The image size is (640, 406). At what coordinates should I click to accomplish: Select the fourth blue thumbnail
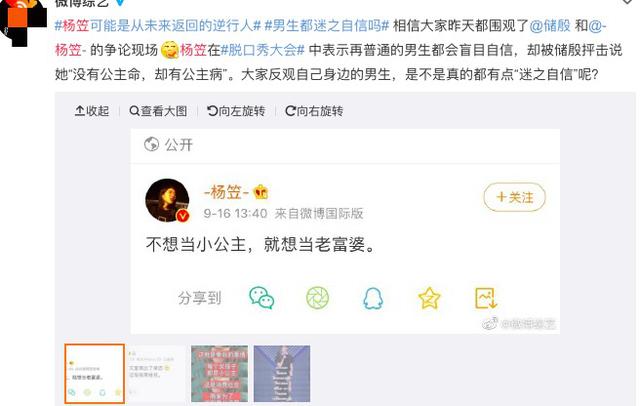point(282,373)
